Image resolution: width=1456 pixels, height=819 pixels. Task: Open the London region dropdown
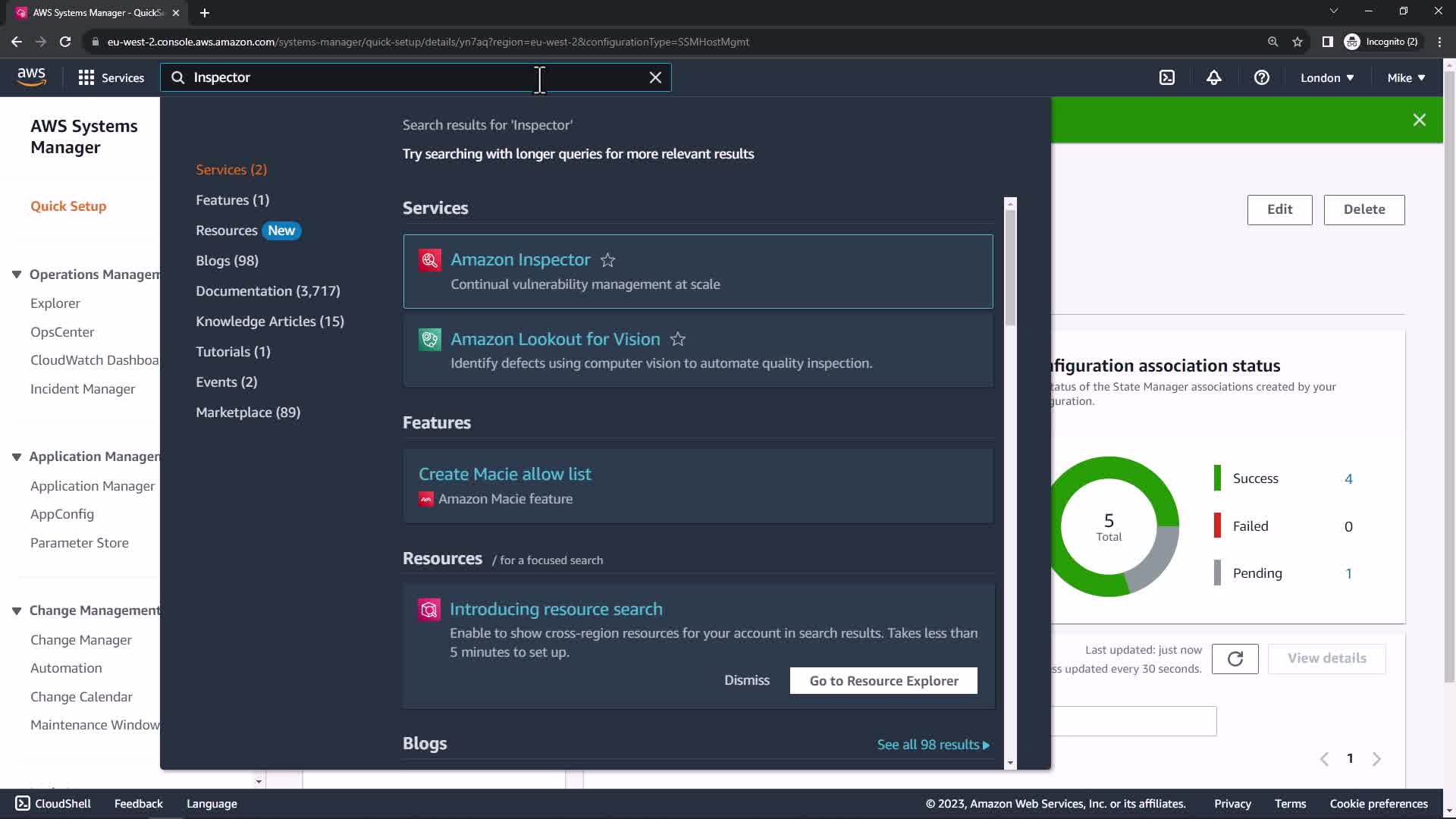point(1327,77)
